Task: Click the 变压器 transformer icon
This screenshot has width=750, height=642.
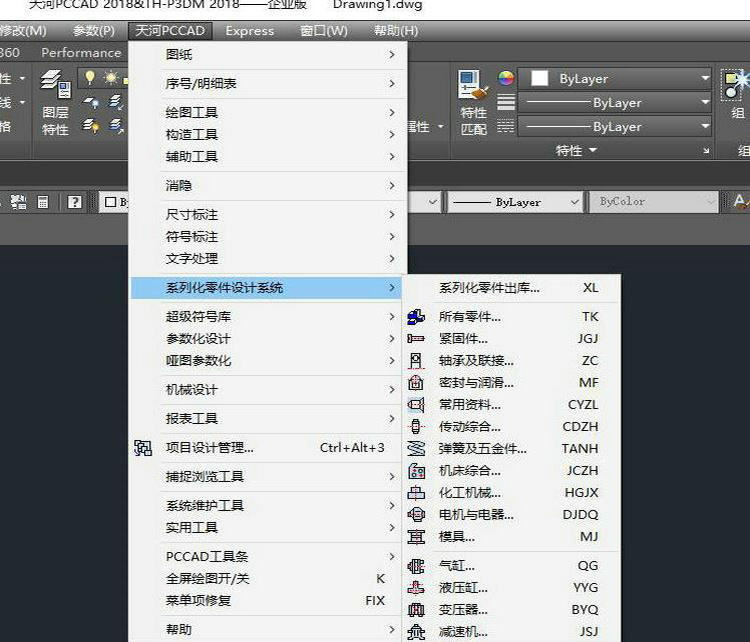Action: [x=416, y=610]
